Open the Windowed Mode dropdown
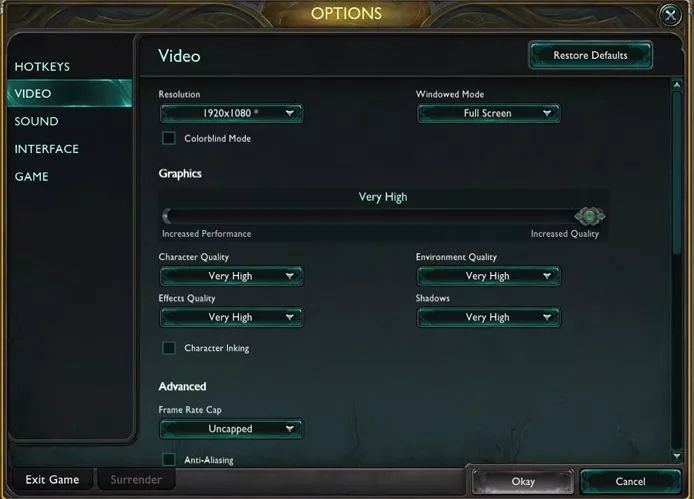Image resolution: width=694 pixels, height=499 pixels. click(488, 113)
